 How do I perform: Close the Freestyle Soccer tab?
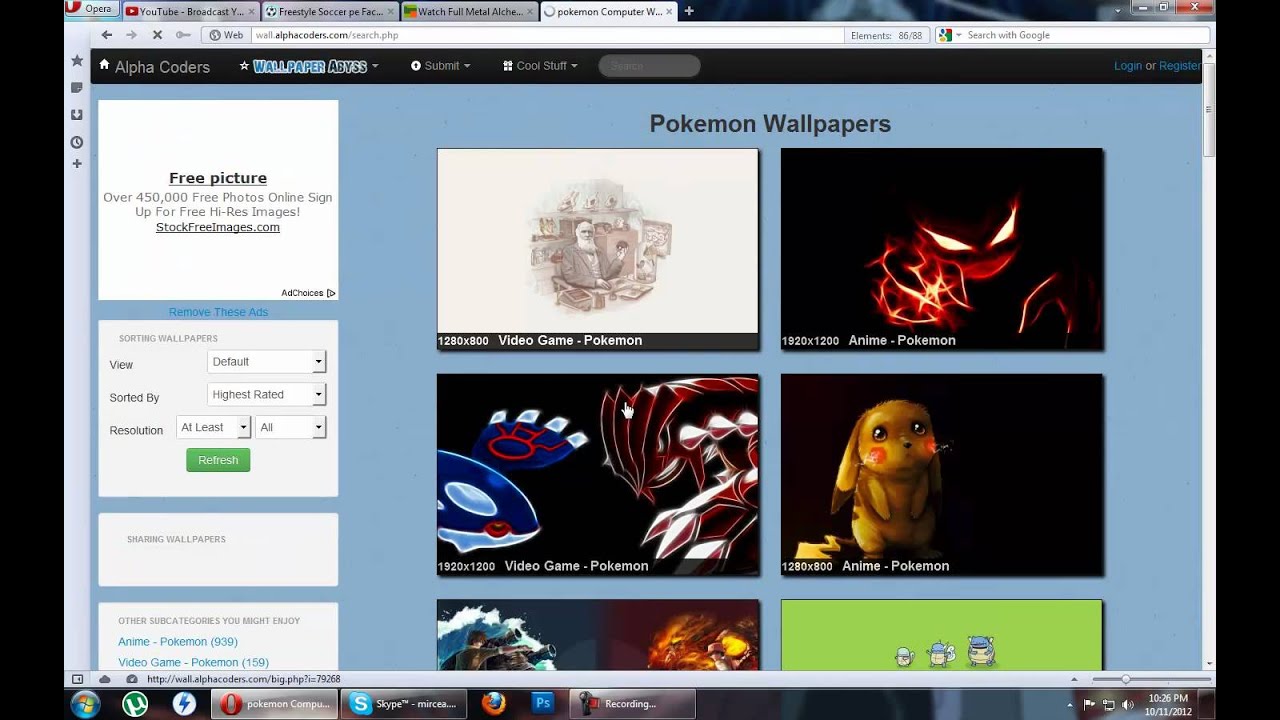[x=388, y=12]
